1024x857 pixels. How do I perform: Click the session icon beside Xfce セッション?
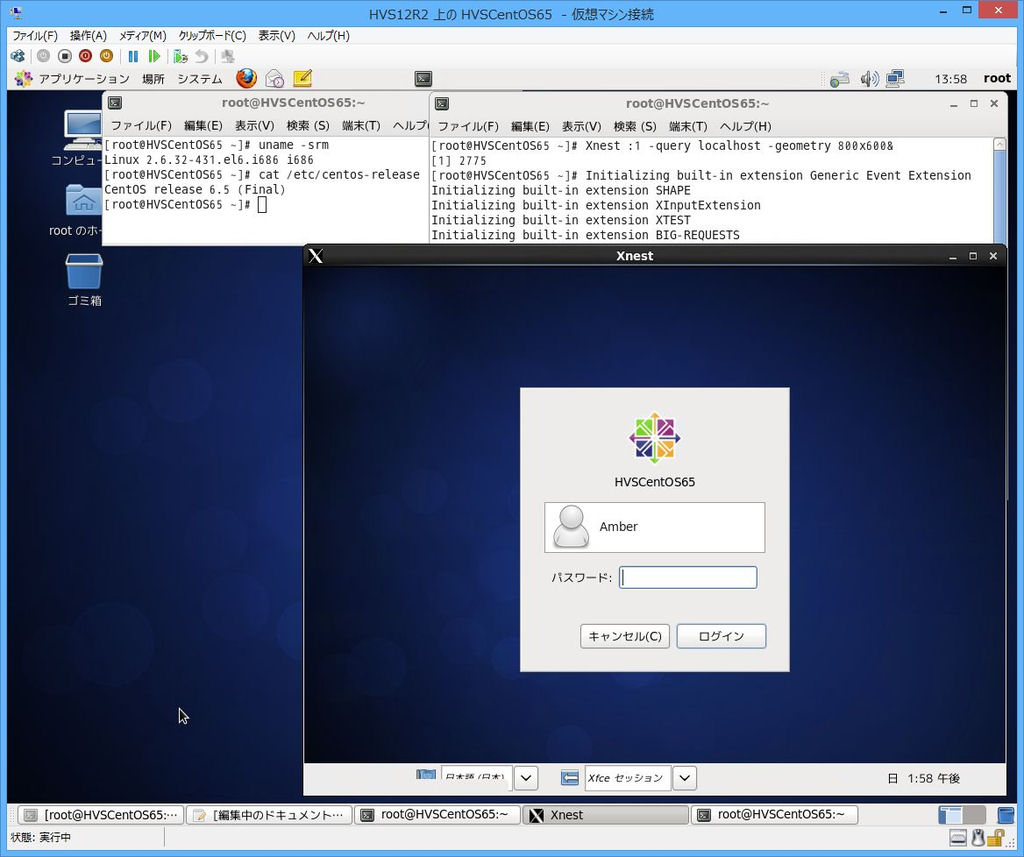[x=569, y=778]
